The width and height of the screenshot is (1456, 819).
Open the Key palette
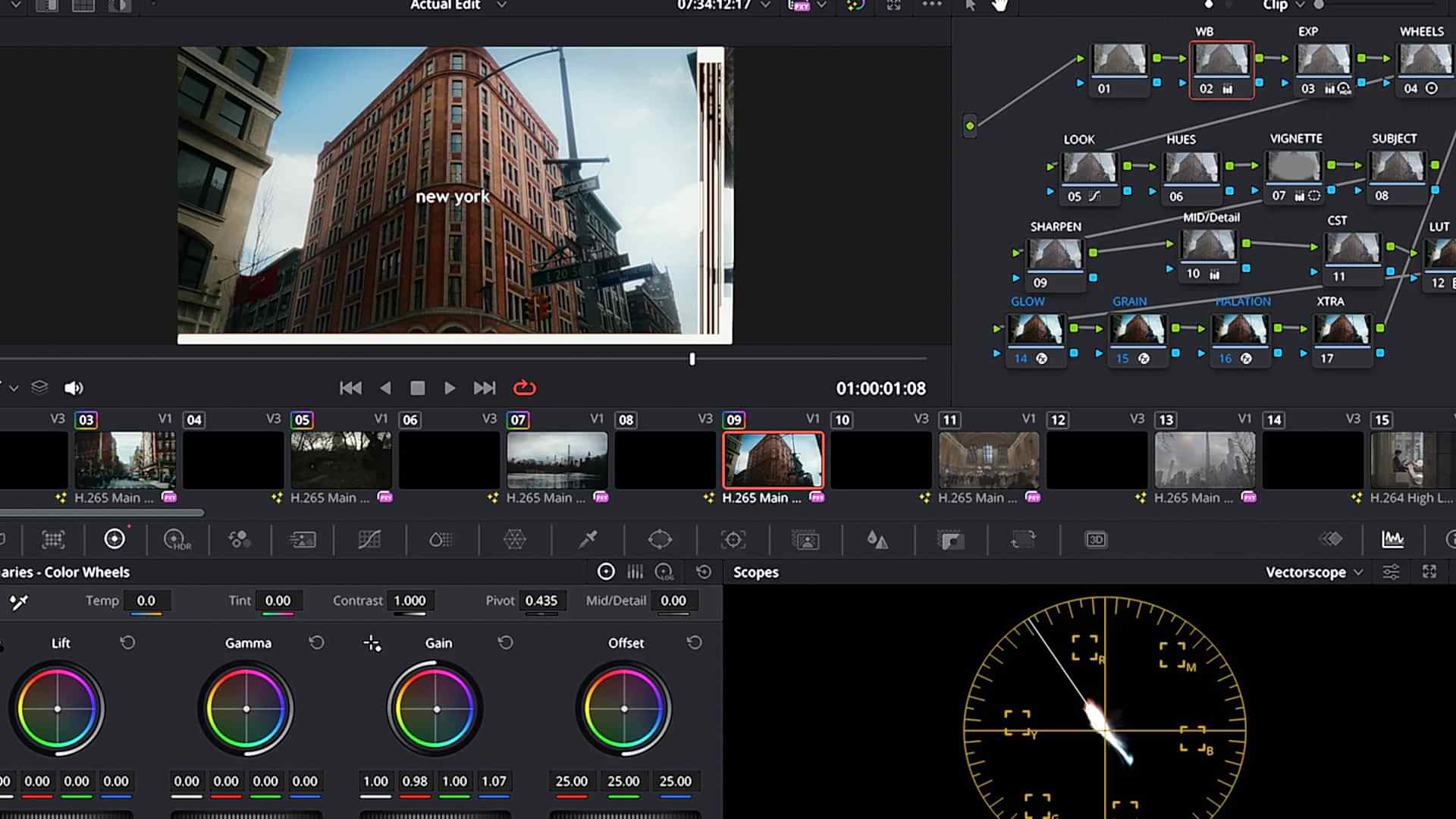(x=950, y=540)
